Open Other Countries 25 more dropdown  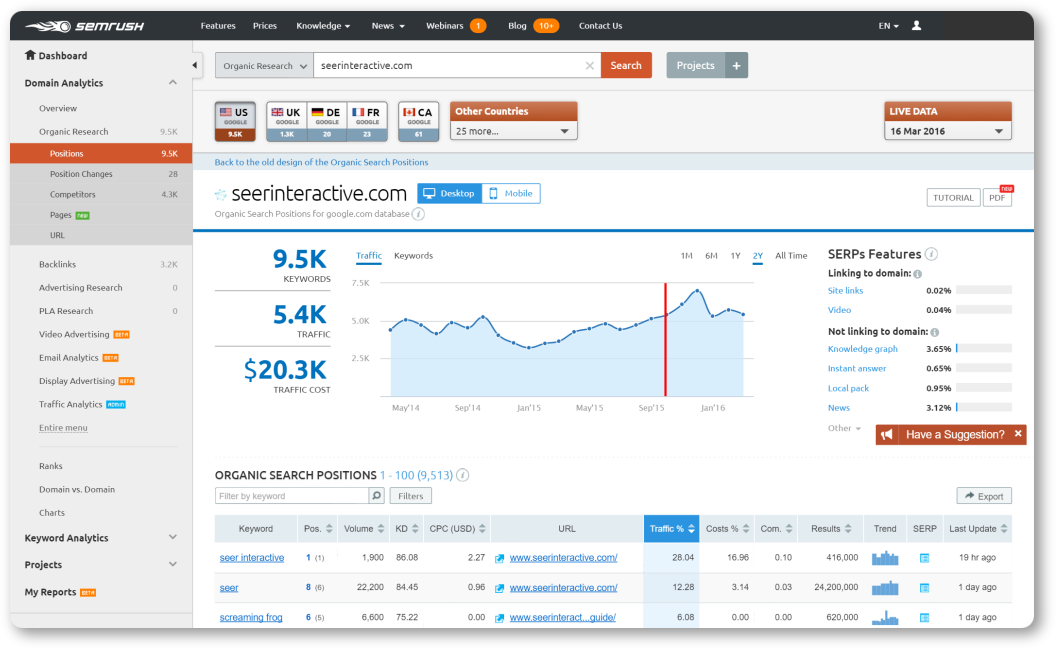[513, 131]
